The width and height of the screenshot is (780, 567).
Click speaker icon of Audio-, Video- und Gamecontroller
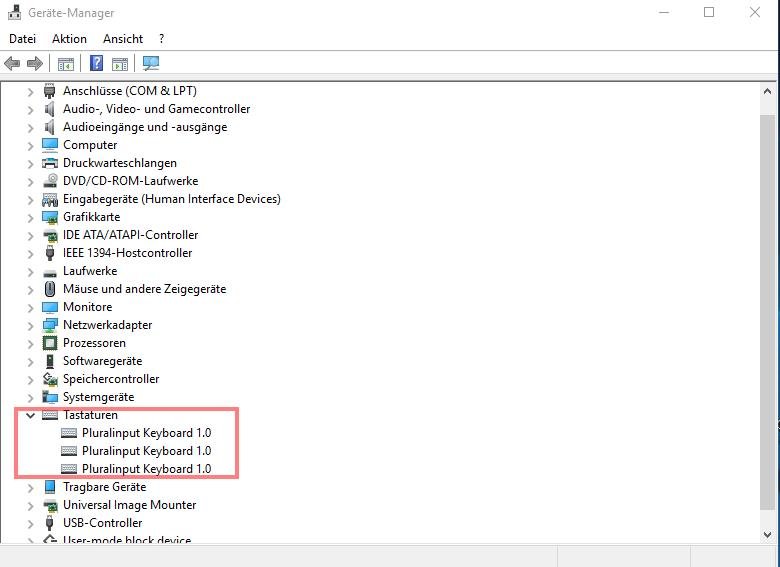49,109
